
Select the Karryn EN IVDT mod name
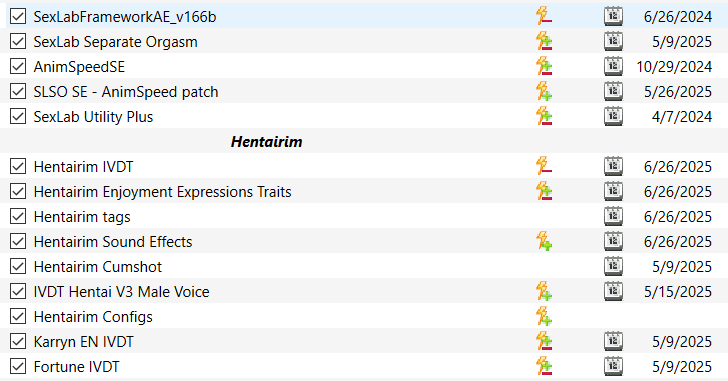(84, 342)
